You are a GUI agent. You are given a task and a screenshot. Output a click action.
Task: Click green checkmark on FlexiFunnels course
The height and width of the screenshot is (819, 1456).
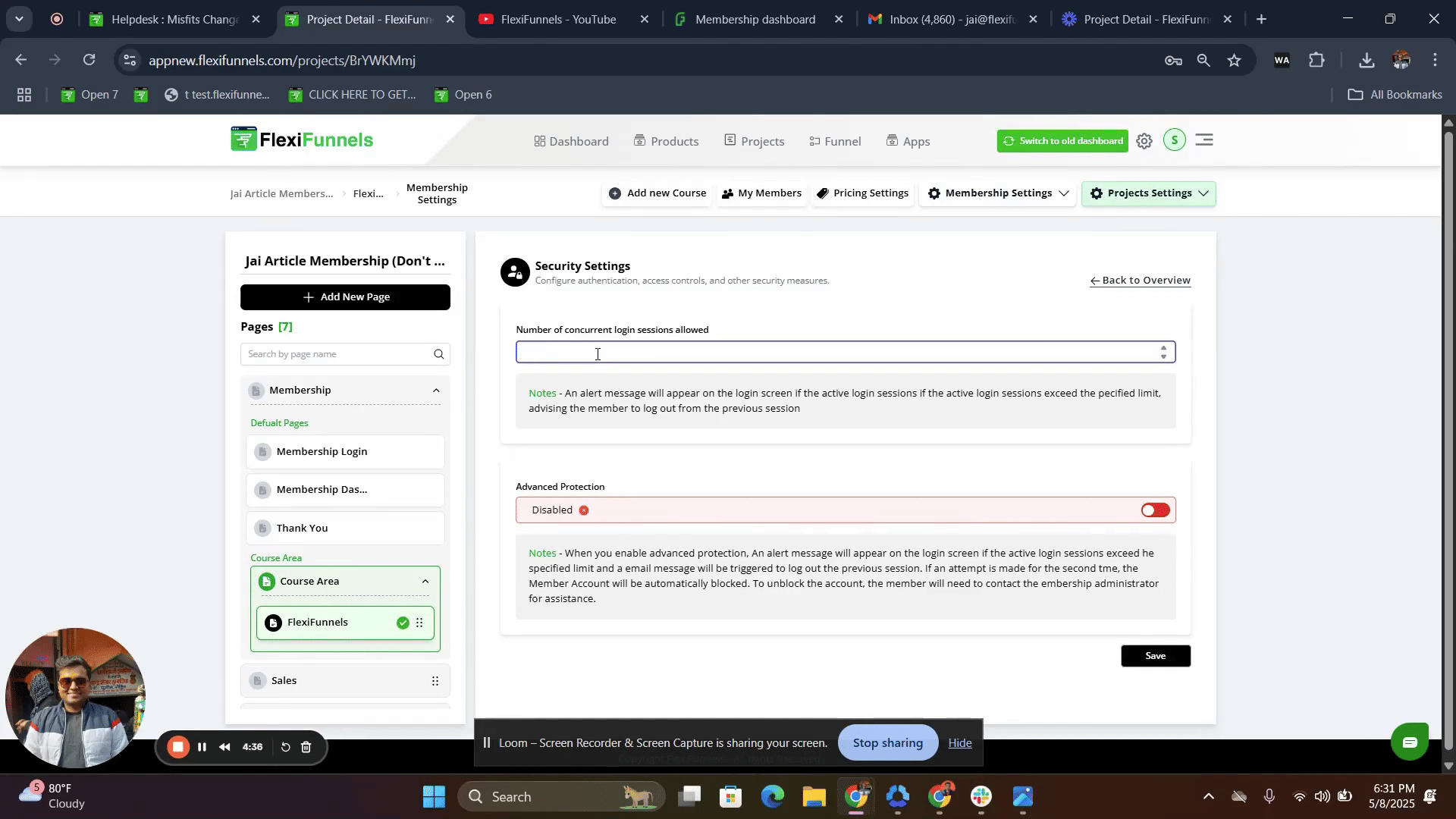tap(403, 623)
